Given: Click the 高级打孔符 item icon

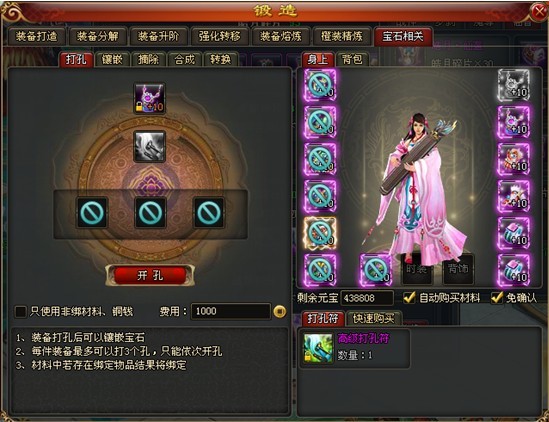Looking at the screenshot, I should coord(318,348).
